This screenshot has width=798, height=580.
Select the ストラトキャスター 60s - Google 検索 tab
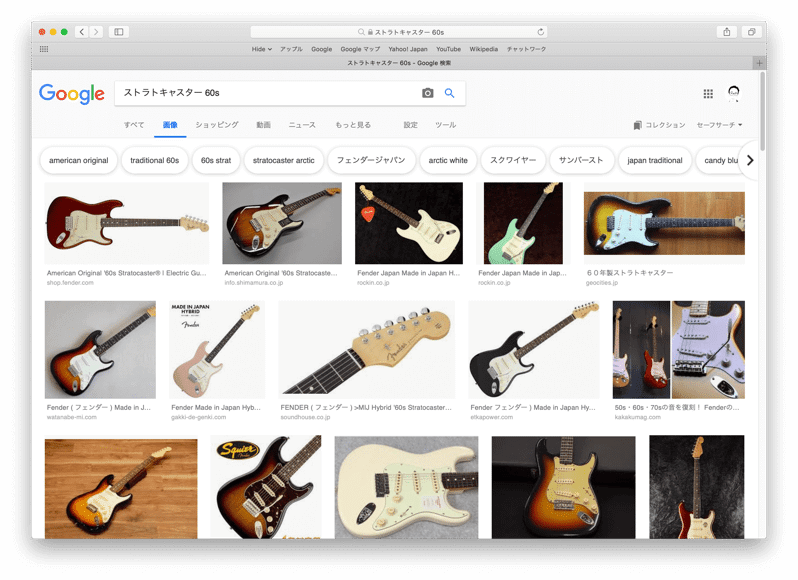tap(399, 63)
